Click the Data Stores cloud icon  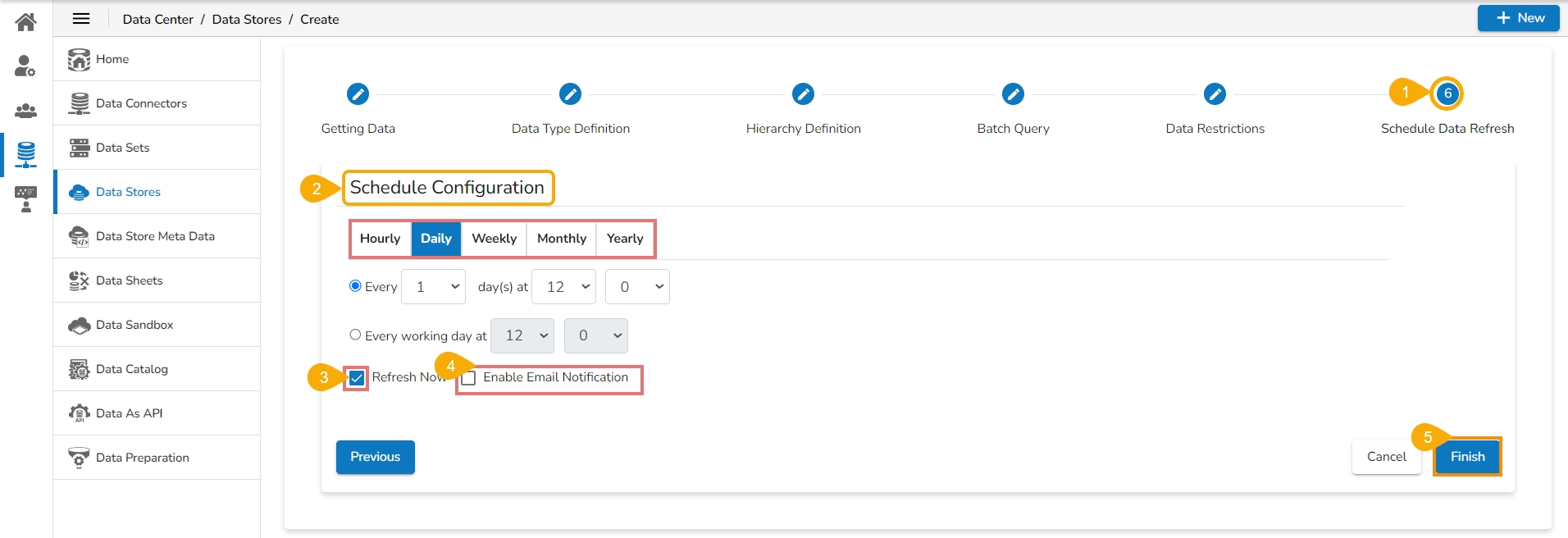[79, 192]
